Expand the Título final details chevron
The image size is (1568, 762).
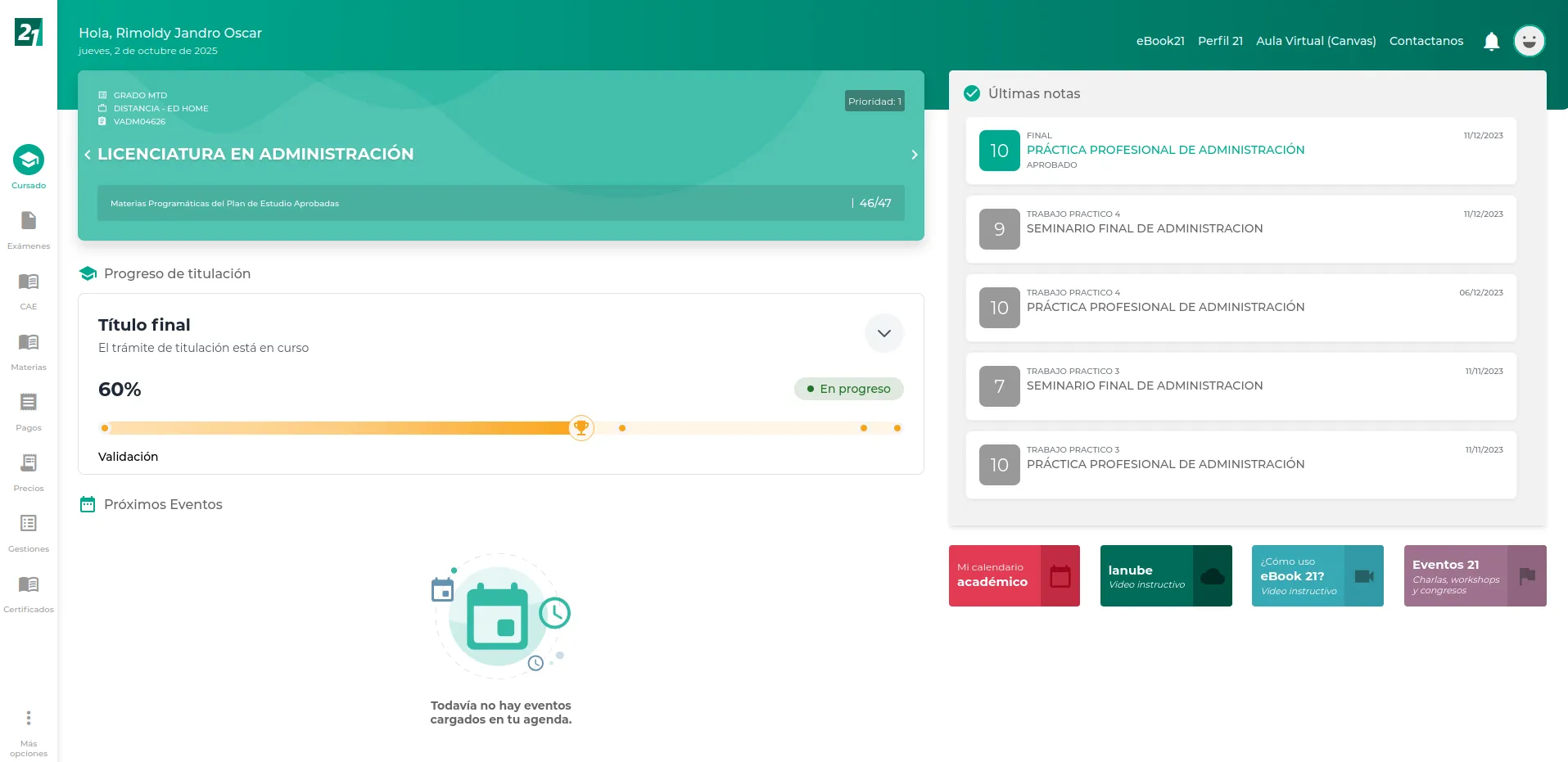883,333
